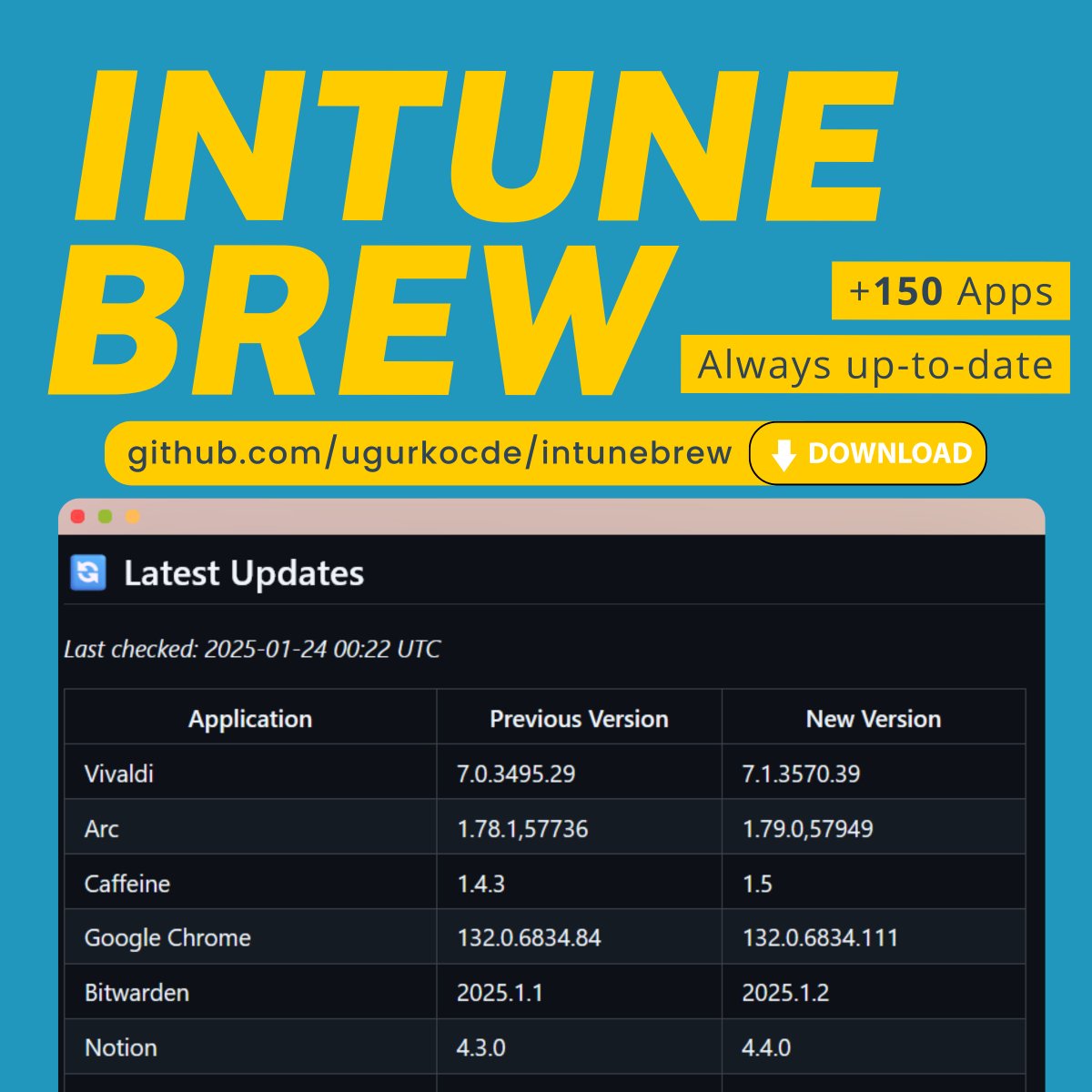
Task: Click Vivaldi new version 7.1.3570.39
Action: (801, 773)
